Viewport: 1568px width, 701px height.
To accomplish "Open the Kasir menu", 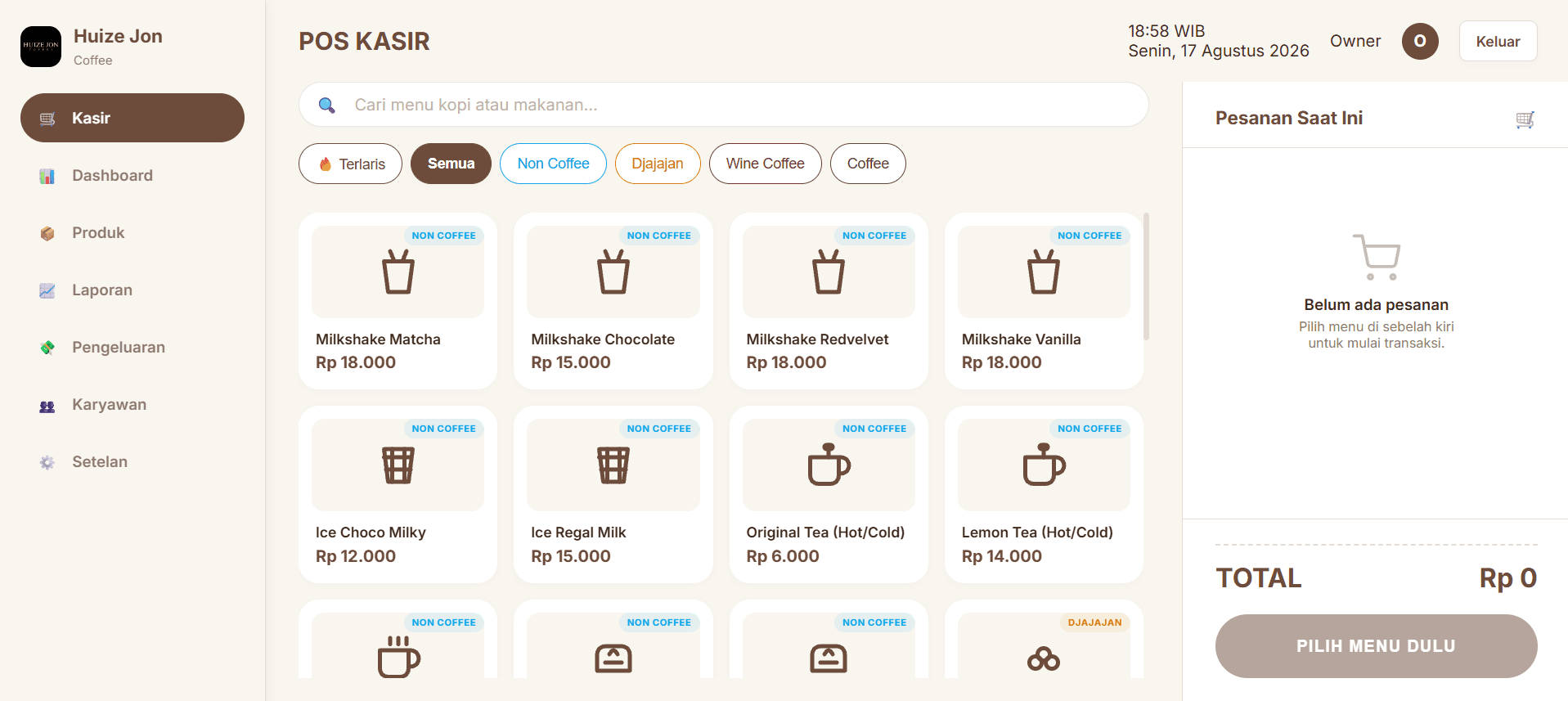I will [x=133, y=118].
